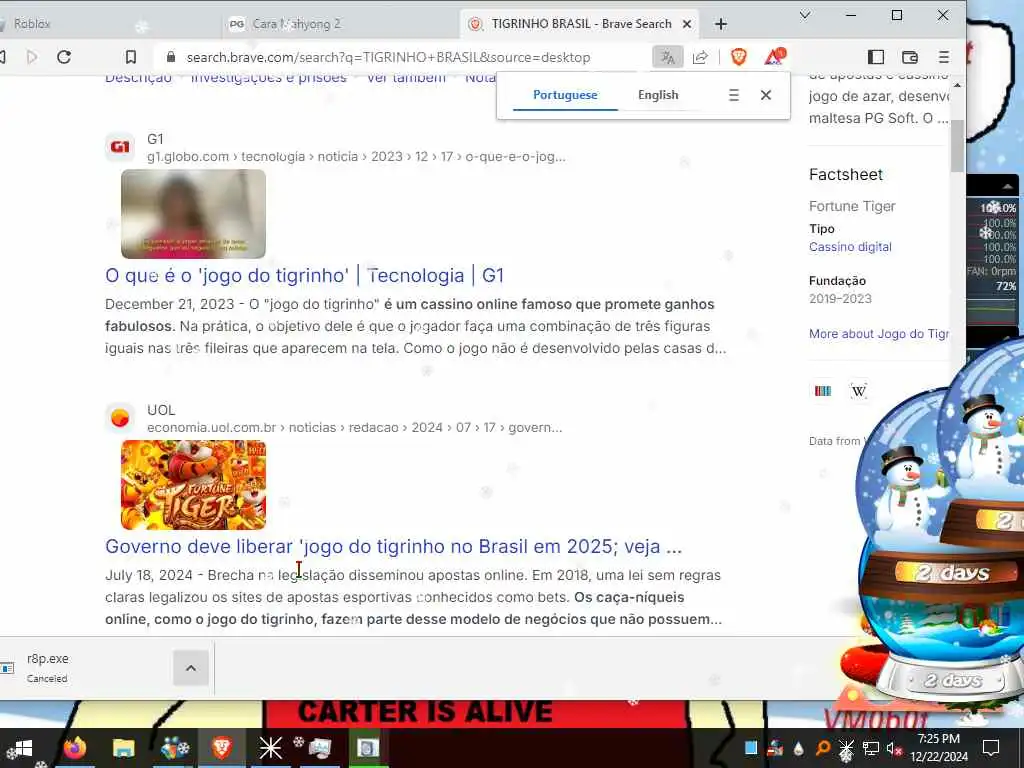Toggle the browser sidebar panel
The height and width of the screenshot is (768, 1024).
click(x=876, y=57)
